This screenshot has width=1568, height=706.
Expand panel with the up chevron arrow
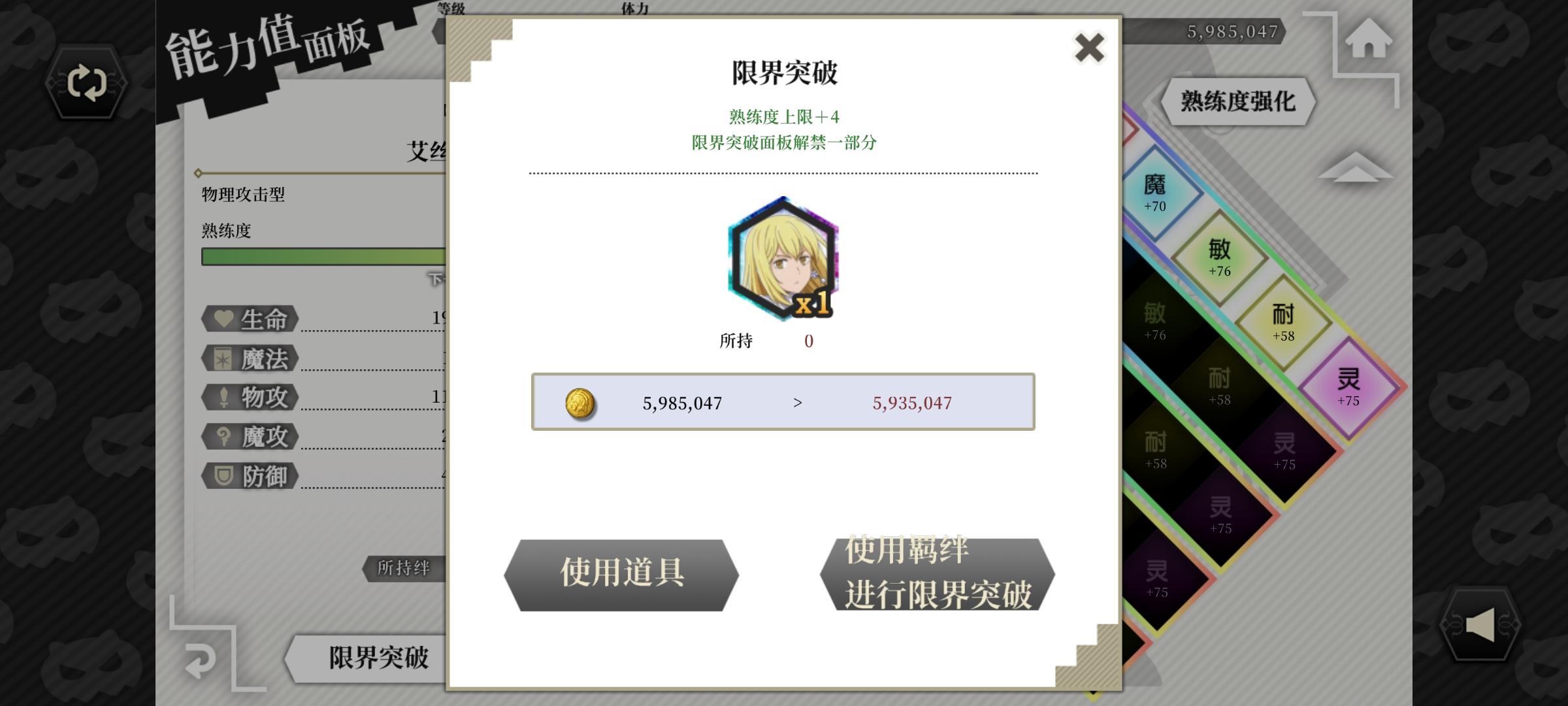[1354, 167]
